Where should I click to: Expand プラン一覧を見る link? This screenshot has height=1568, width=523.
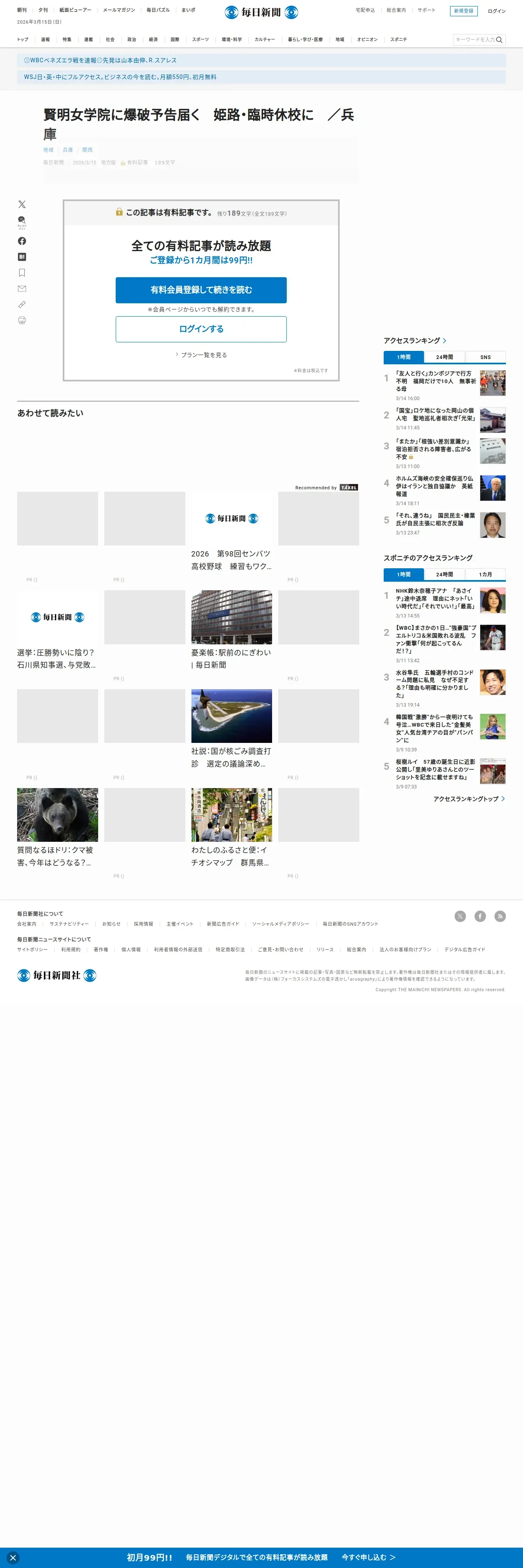[x=201, y=355]
